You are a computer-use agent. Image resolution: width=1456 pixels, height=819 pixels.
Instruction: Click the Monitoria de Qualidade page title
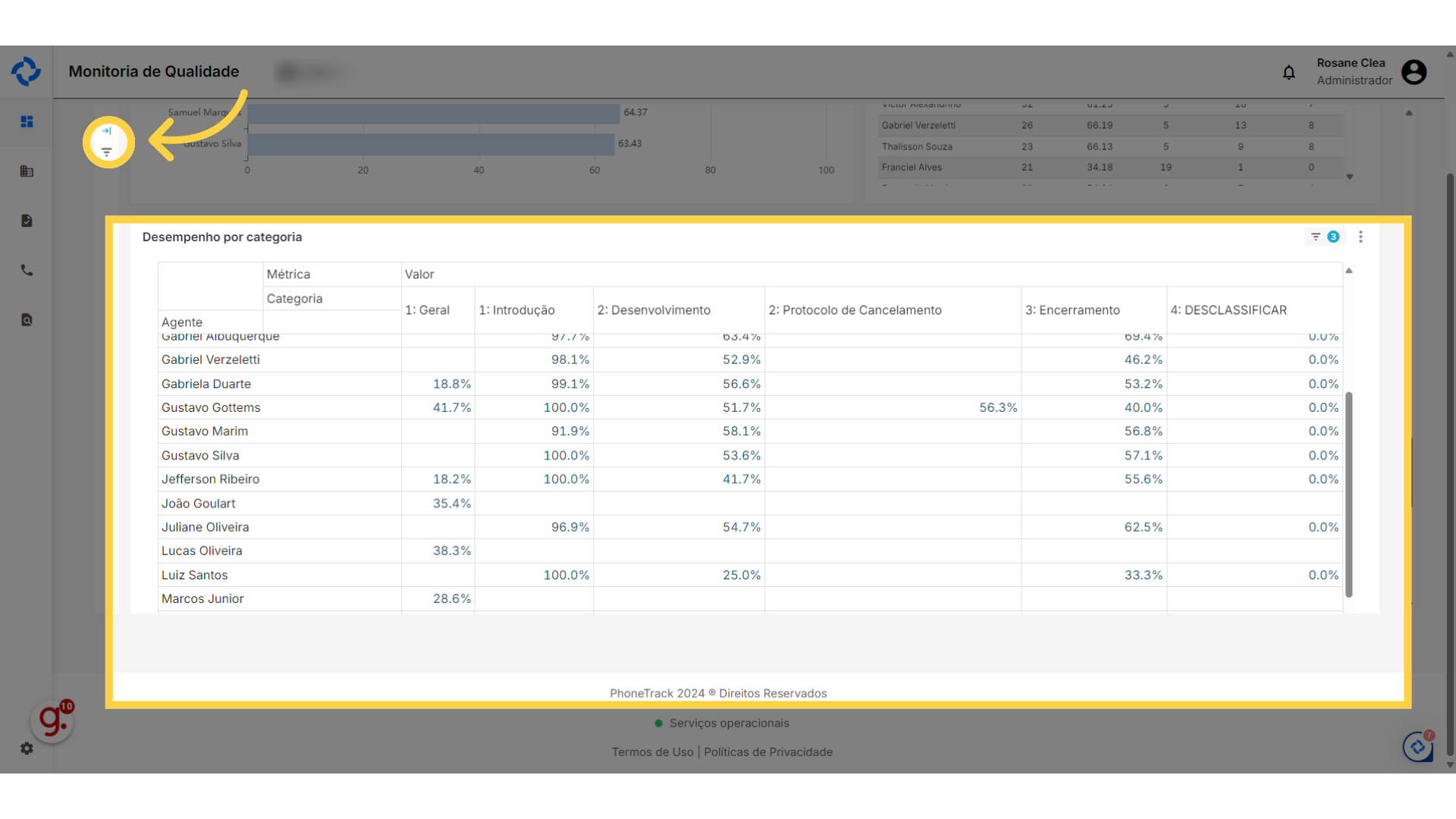tap(154, 71)
